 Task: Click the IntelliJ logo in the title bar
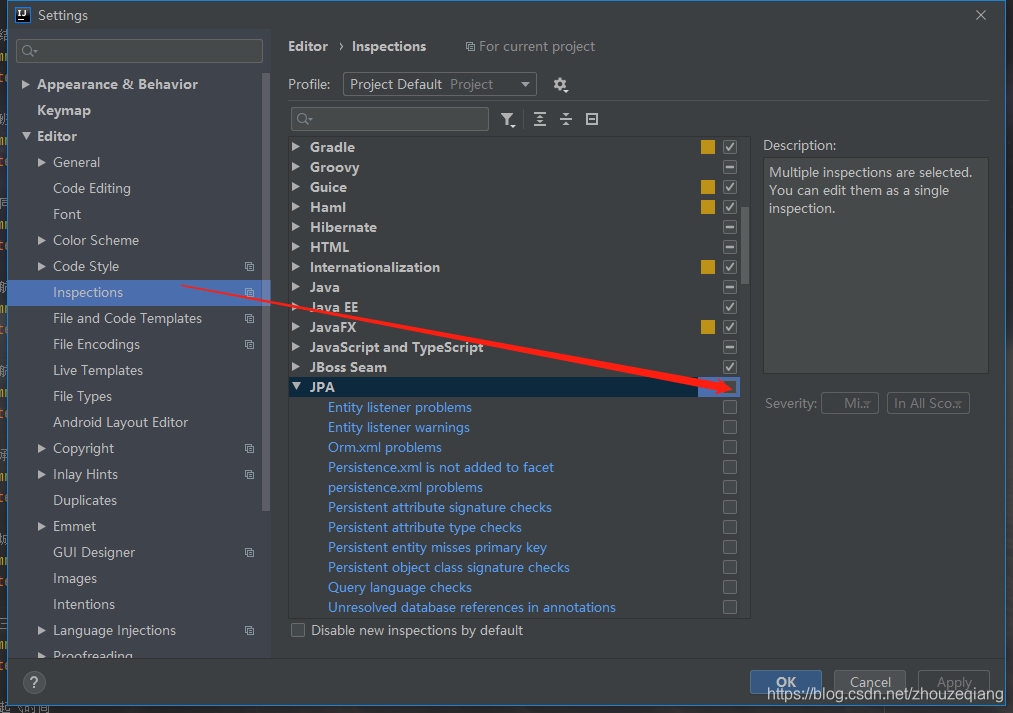(23, 15)
